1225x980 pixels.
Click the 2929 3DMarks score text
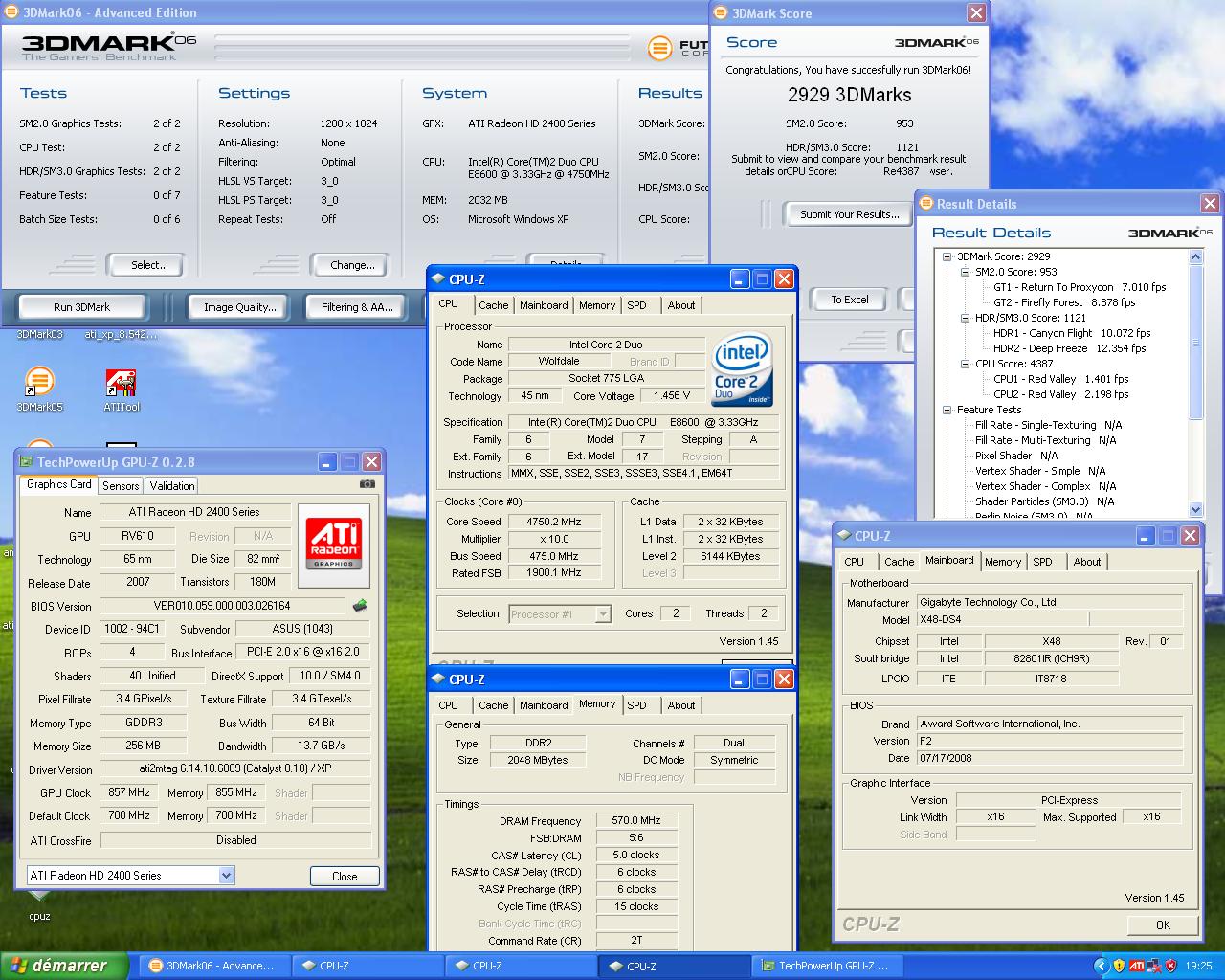coord(850,95)
